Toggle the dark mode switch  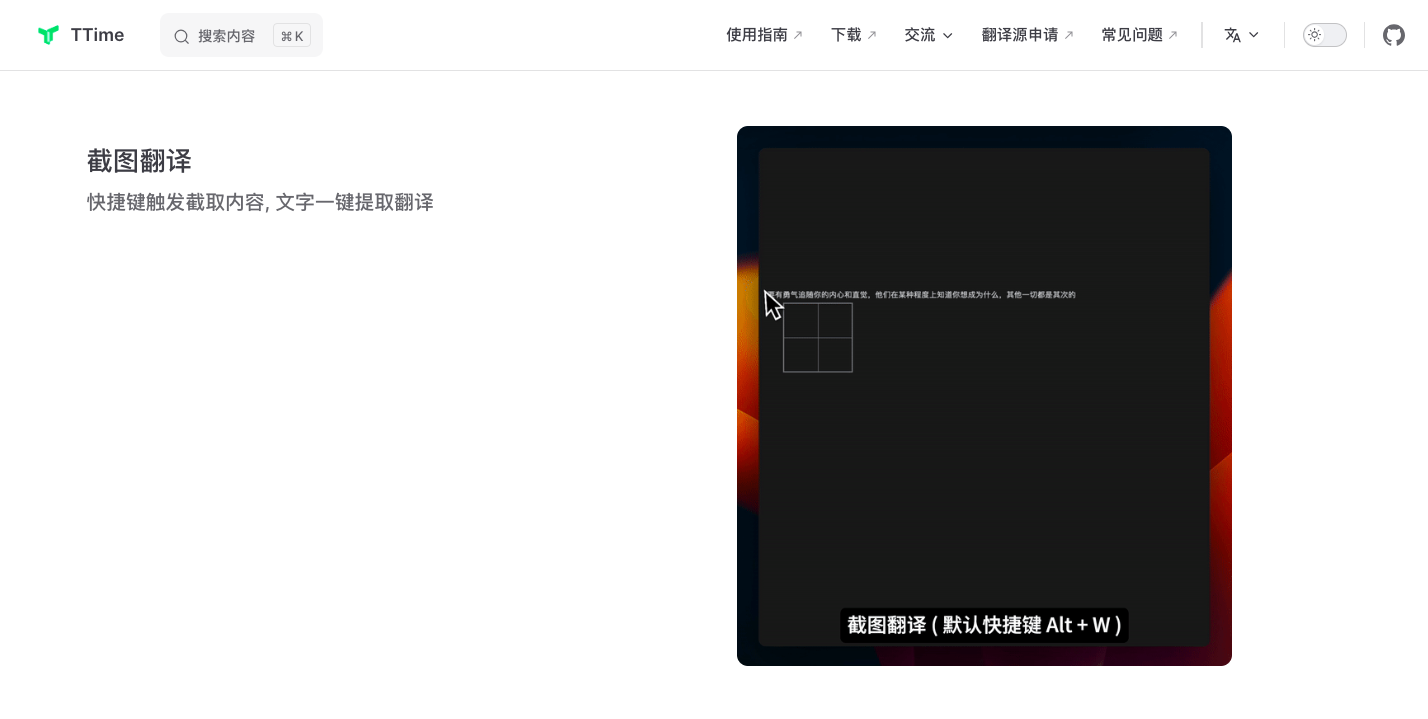point(1324,34)
